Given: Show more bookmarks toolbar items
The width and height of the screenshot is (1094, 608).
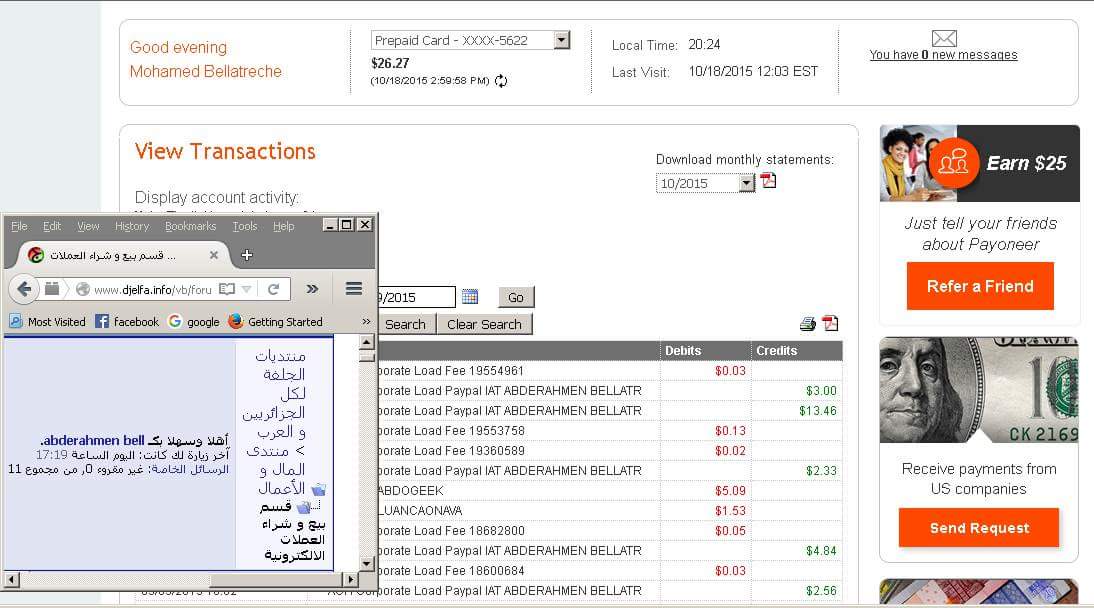Looking at the screenshot, I should pyautogui.click(x=366, y=322).
